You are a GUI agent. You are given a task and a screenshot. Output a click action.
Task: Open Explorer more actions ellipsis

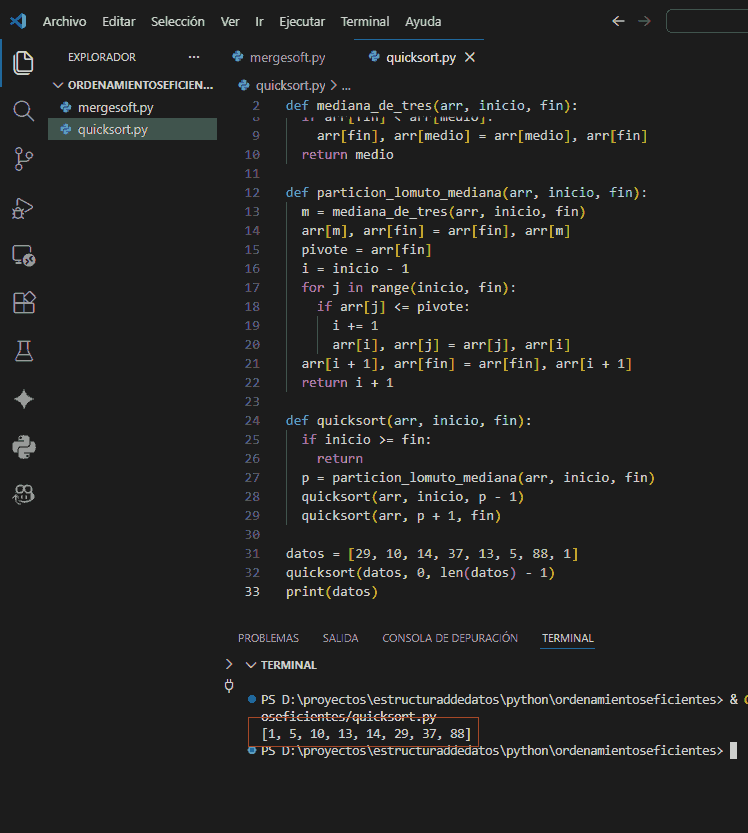(x=194, y=57)
